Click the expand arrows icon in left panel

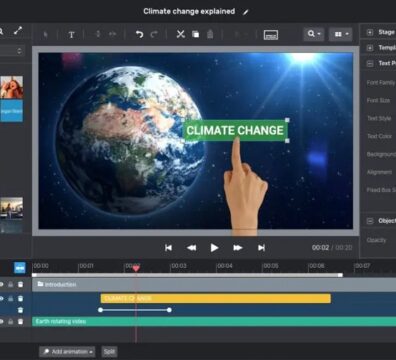[x=18, y=31]
